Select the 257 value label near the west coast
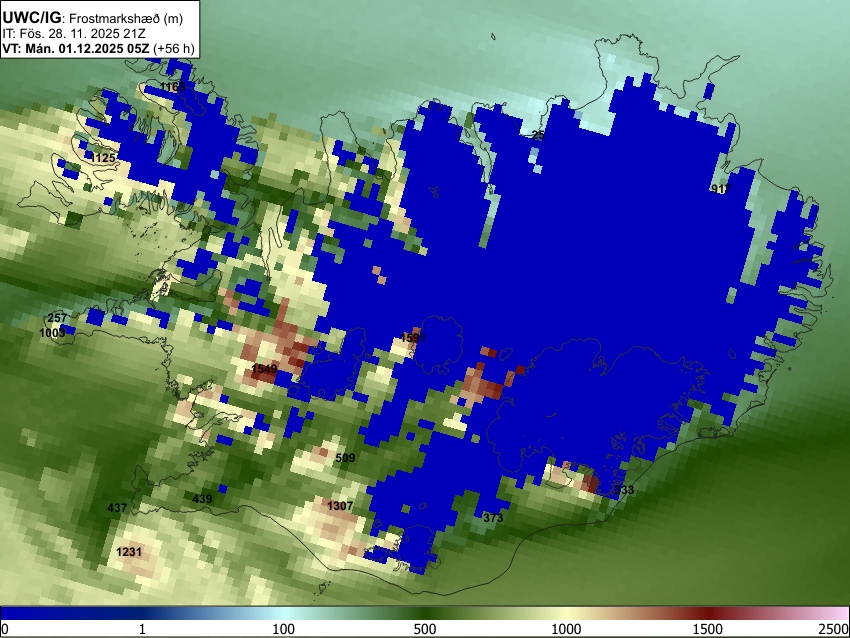Image resolution: width=850 pixels, height=638 pixels. point(57,318)
